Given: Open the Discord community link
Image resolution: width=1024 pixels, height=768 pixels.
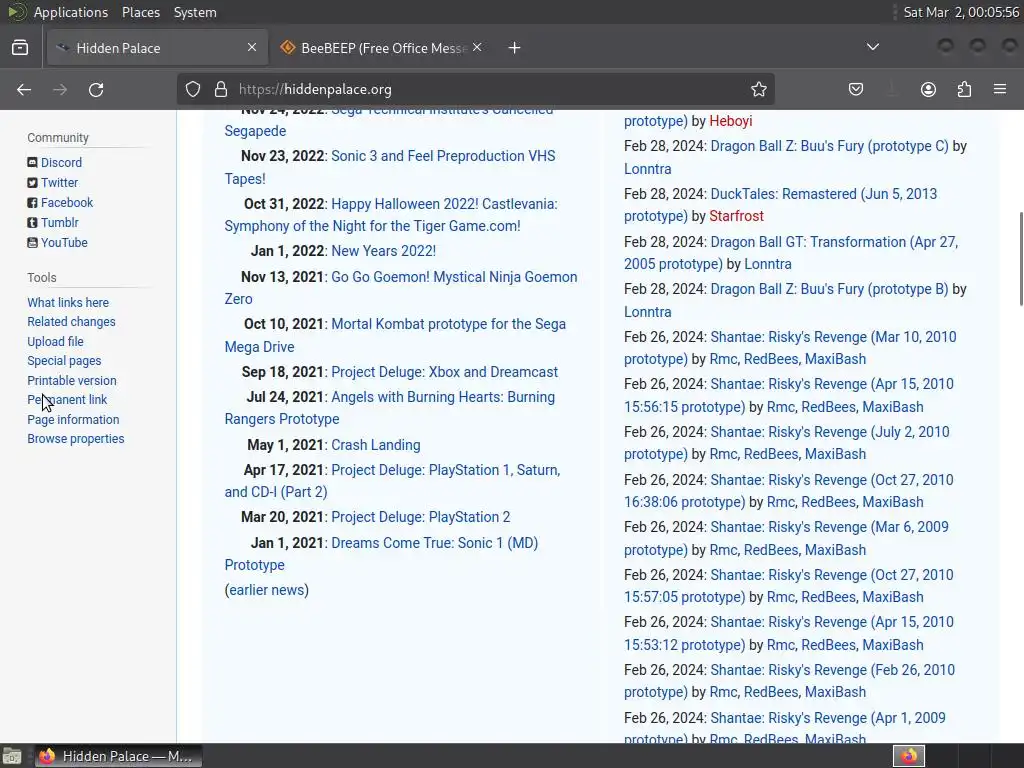Looking at the screenshot, I should pos(61,163).
